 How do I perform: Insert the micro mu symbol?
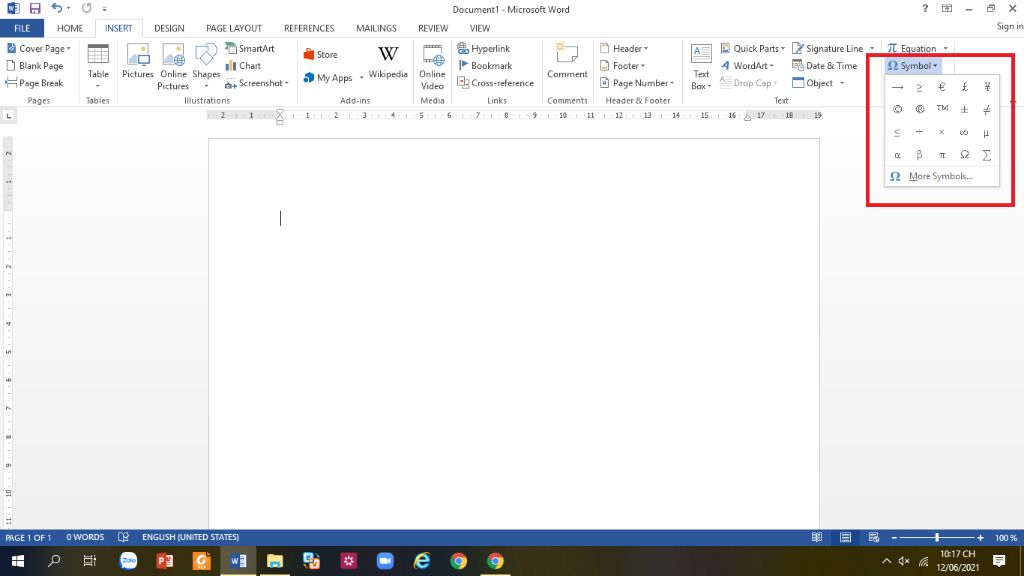pos(987,132)
